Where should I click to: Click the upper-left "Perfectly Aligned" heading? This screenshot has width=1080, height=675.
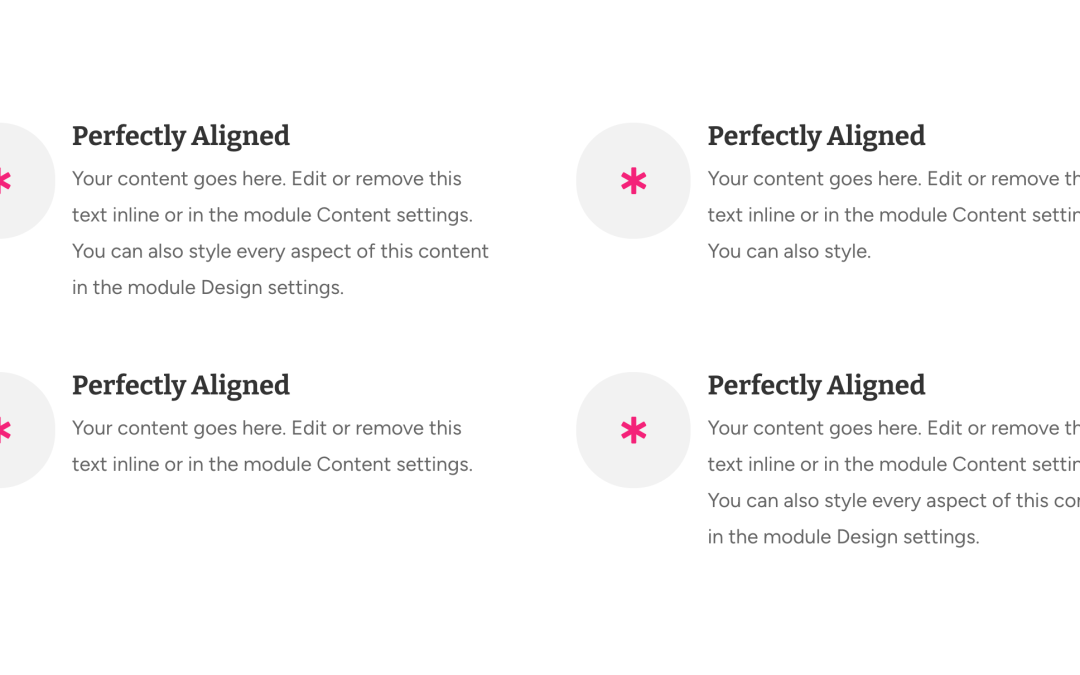pos(180,136)
